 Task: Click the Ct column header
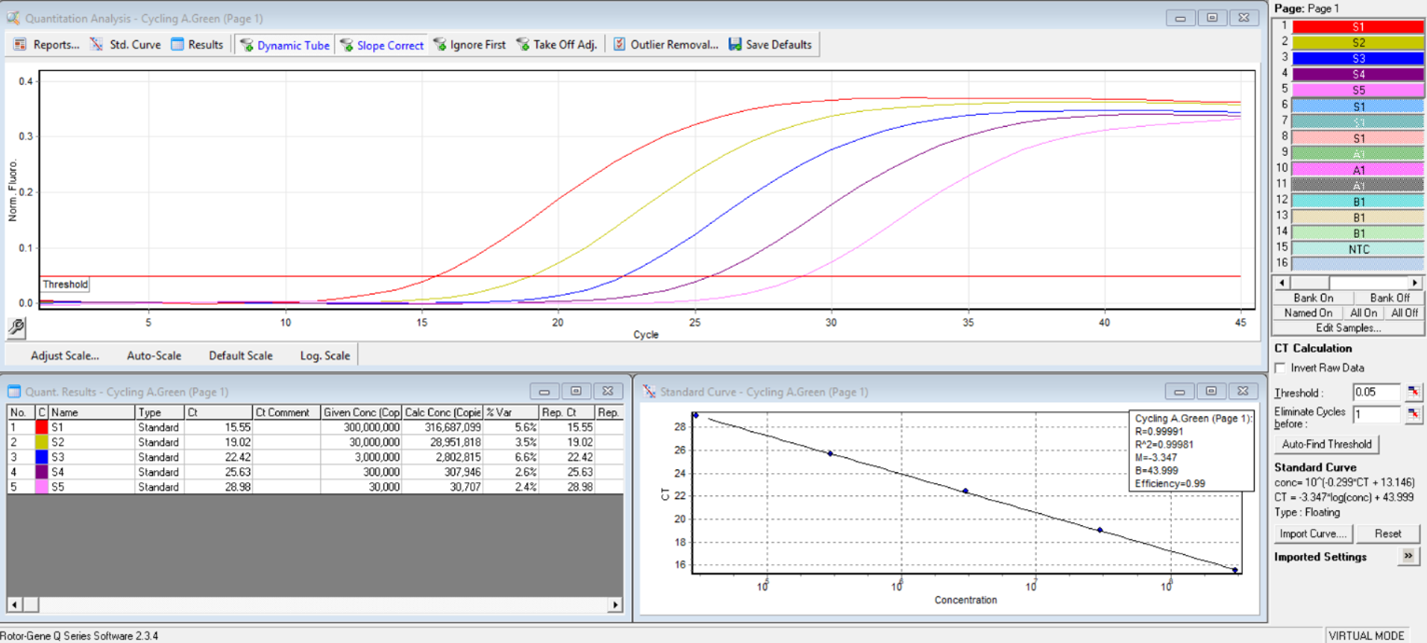click(x=218, y=412)
